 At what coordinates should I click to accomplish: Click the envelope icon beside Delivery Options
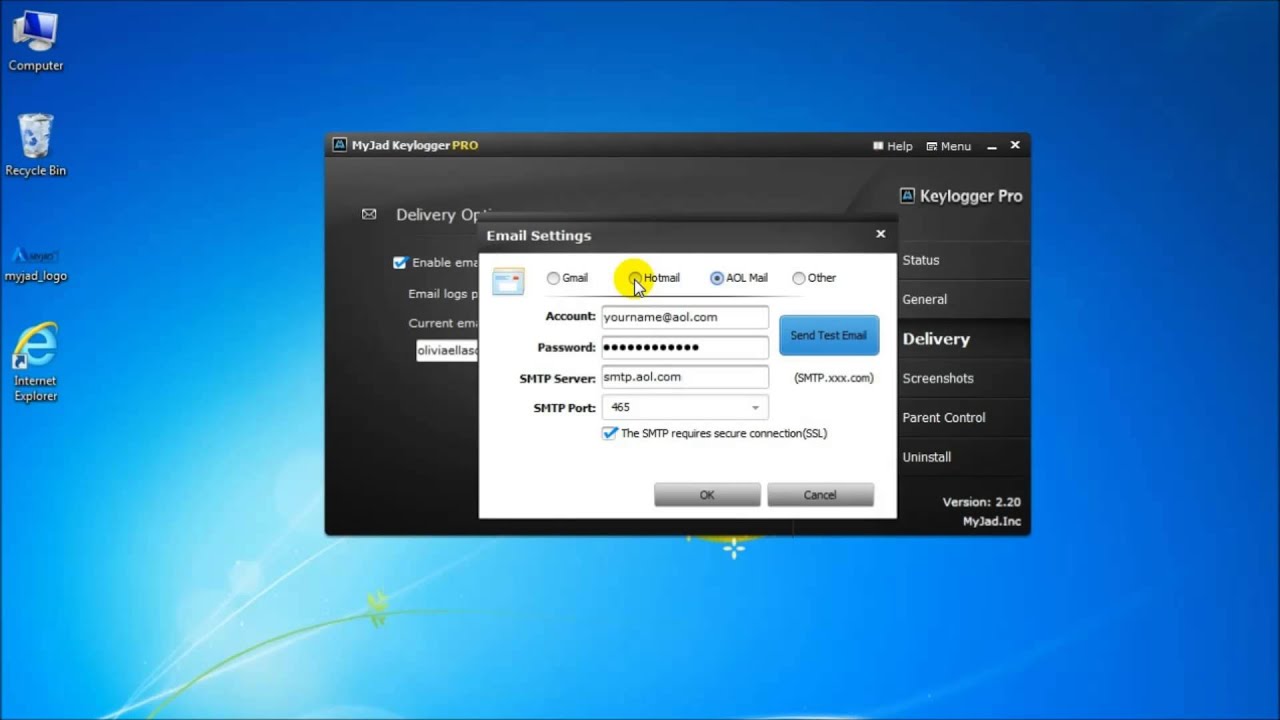tap(369, 214)
